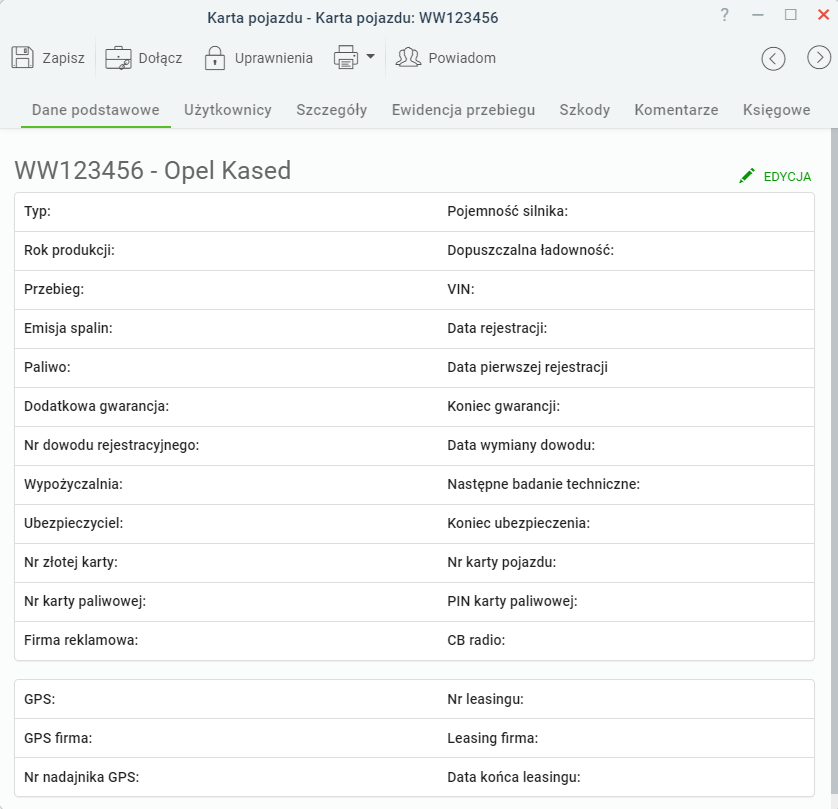Click the Wypożyczalnia: label
The image size is (838, 809).
pos(73,484)
